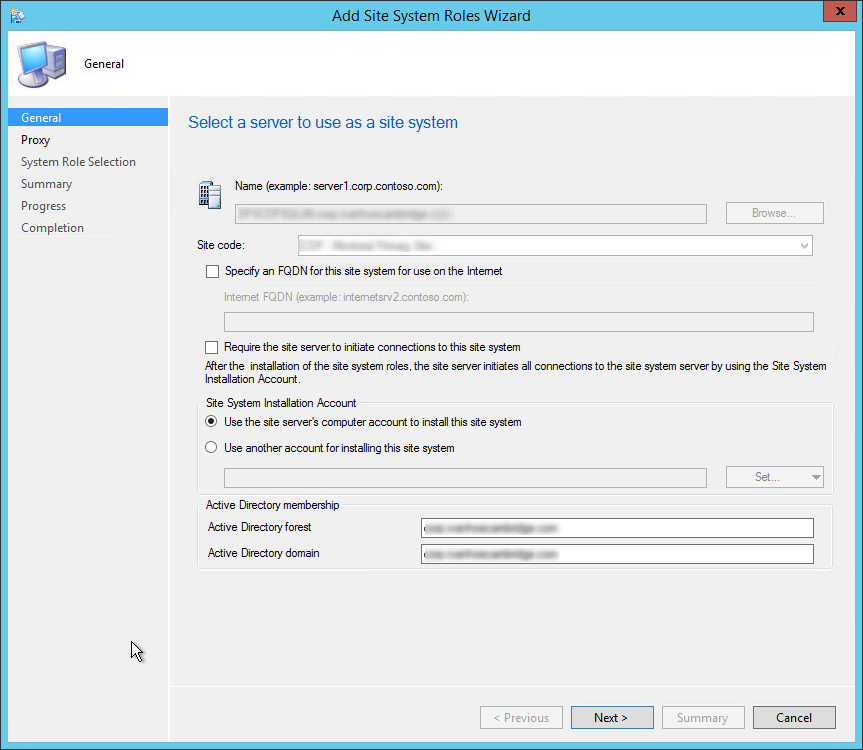Click the Browse... button
Viewport: 863px width, 750px height.
coord(774,213)
